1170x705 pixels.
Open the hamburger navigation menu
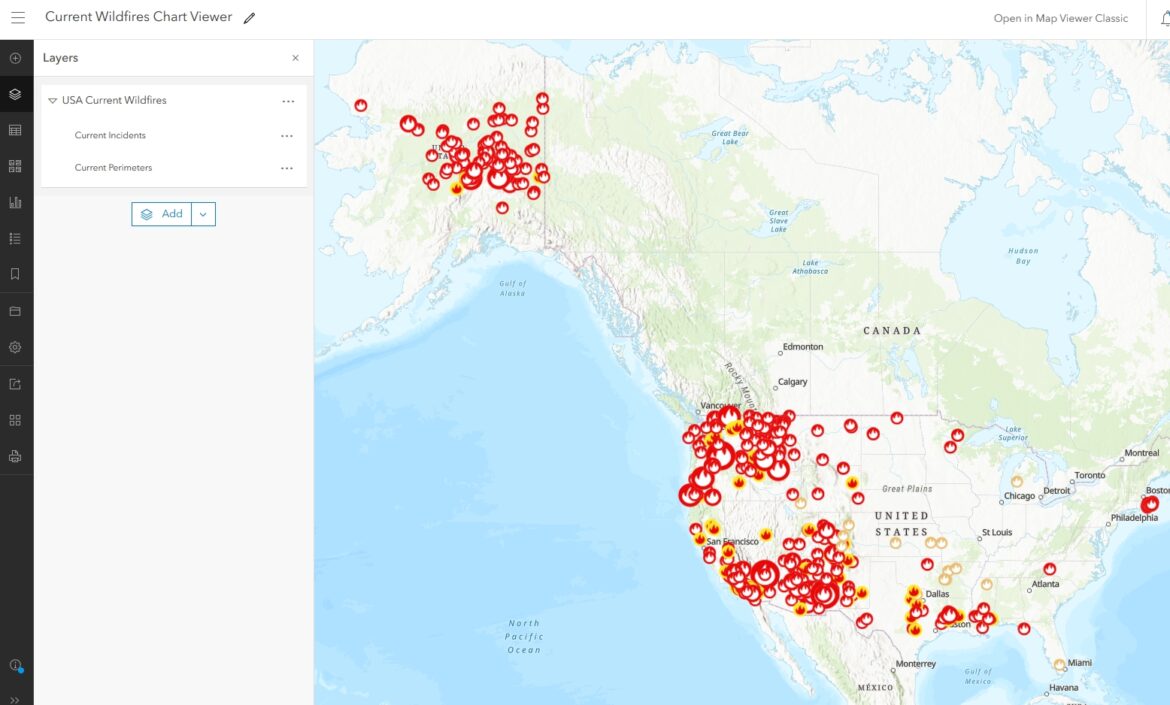18,17
